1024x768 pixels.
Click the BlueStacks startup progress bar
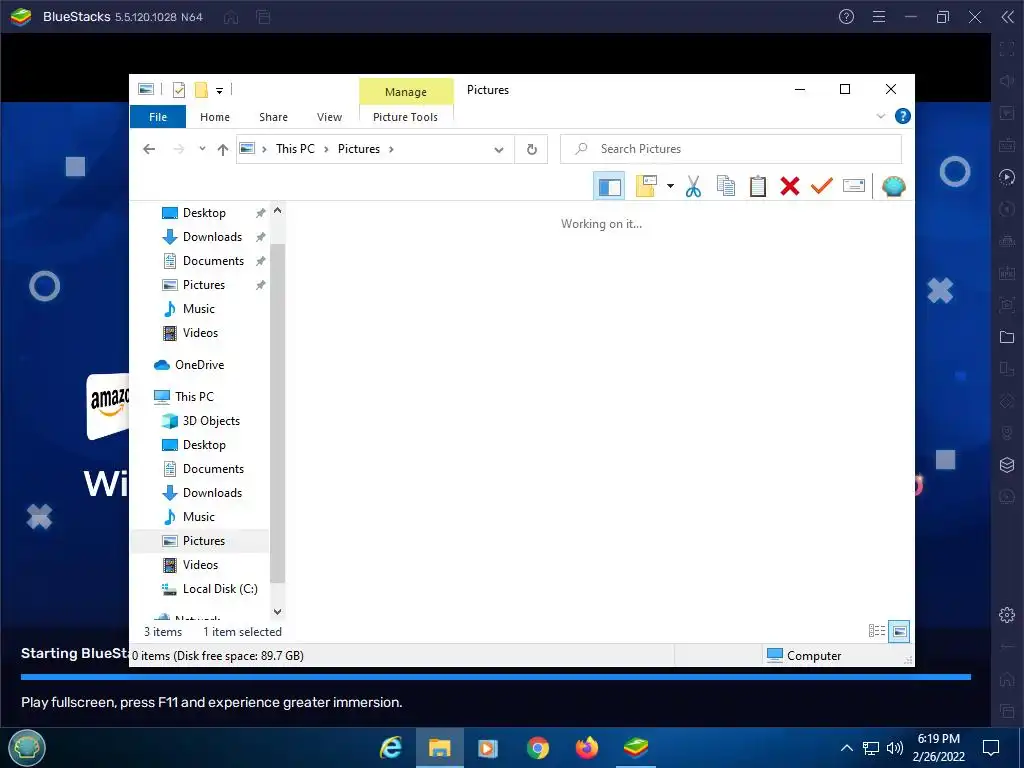click(x=496, y=677)
